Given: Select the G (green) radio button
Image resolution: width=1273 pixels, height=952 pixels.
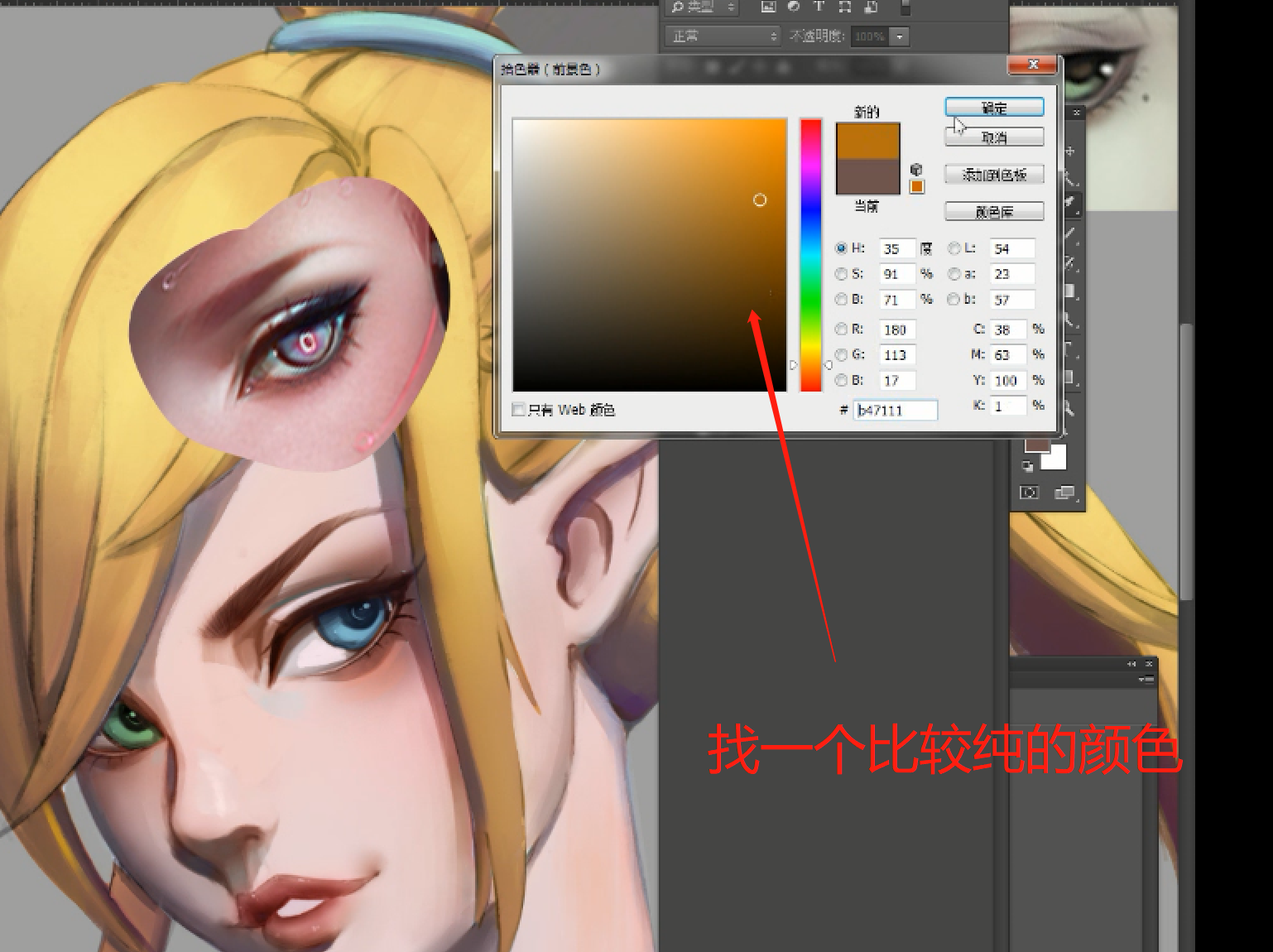Looking at the screenshot, I should 841,354.
